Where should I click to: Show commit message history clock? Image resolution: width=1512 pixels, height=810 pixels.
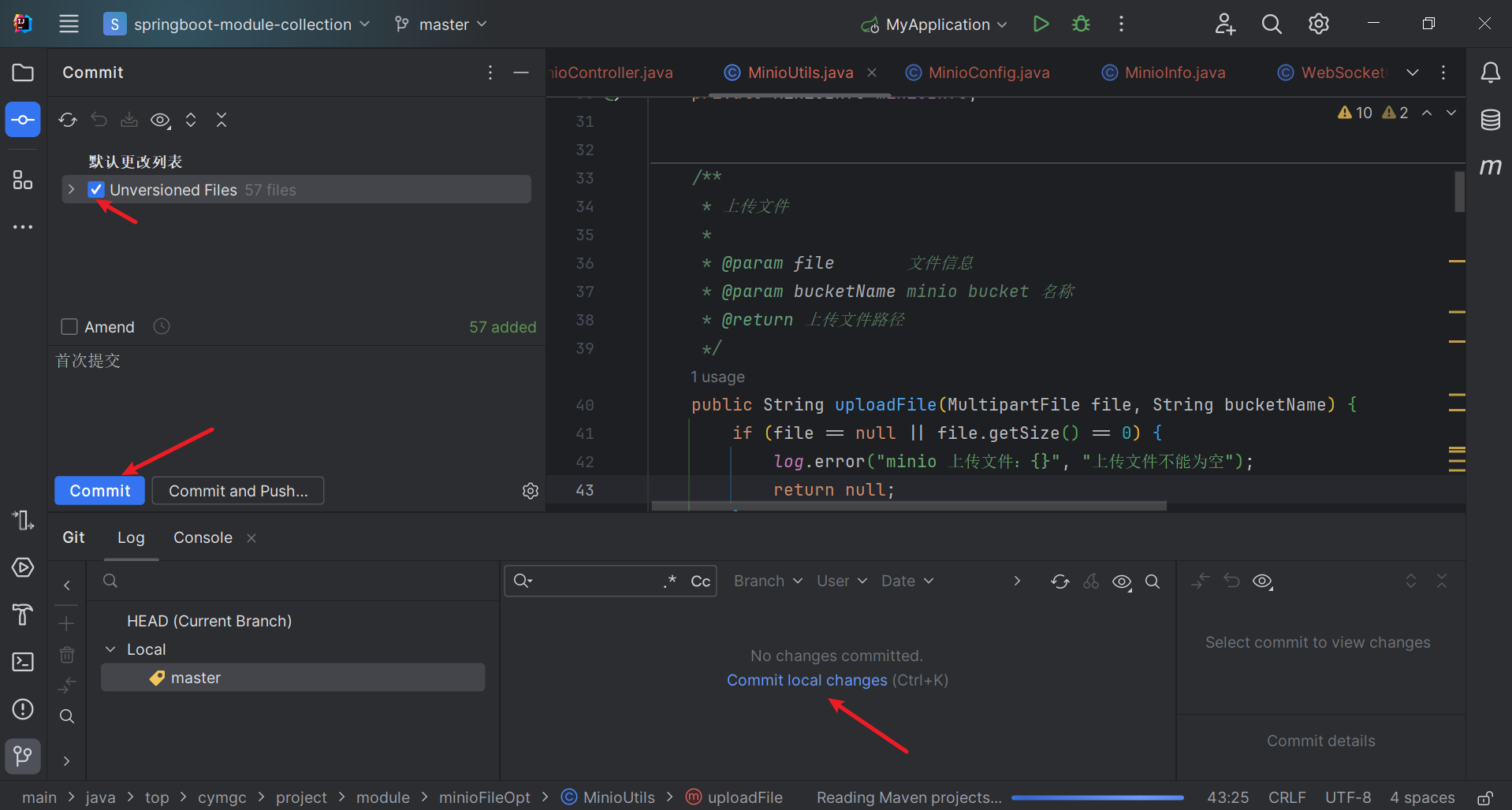pos(162,326)
